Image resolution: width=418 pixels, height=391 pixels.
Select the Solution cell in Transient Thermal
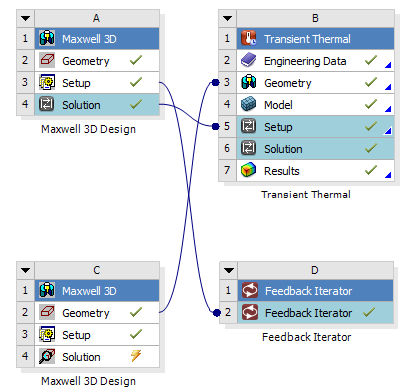[x=315, y=149]
